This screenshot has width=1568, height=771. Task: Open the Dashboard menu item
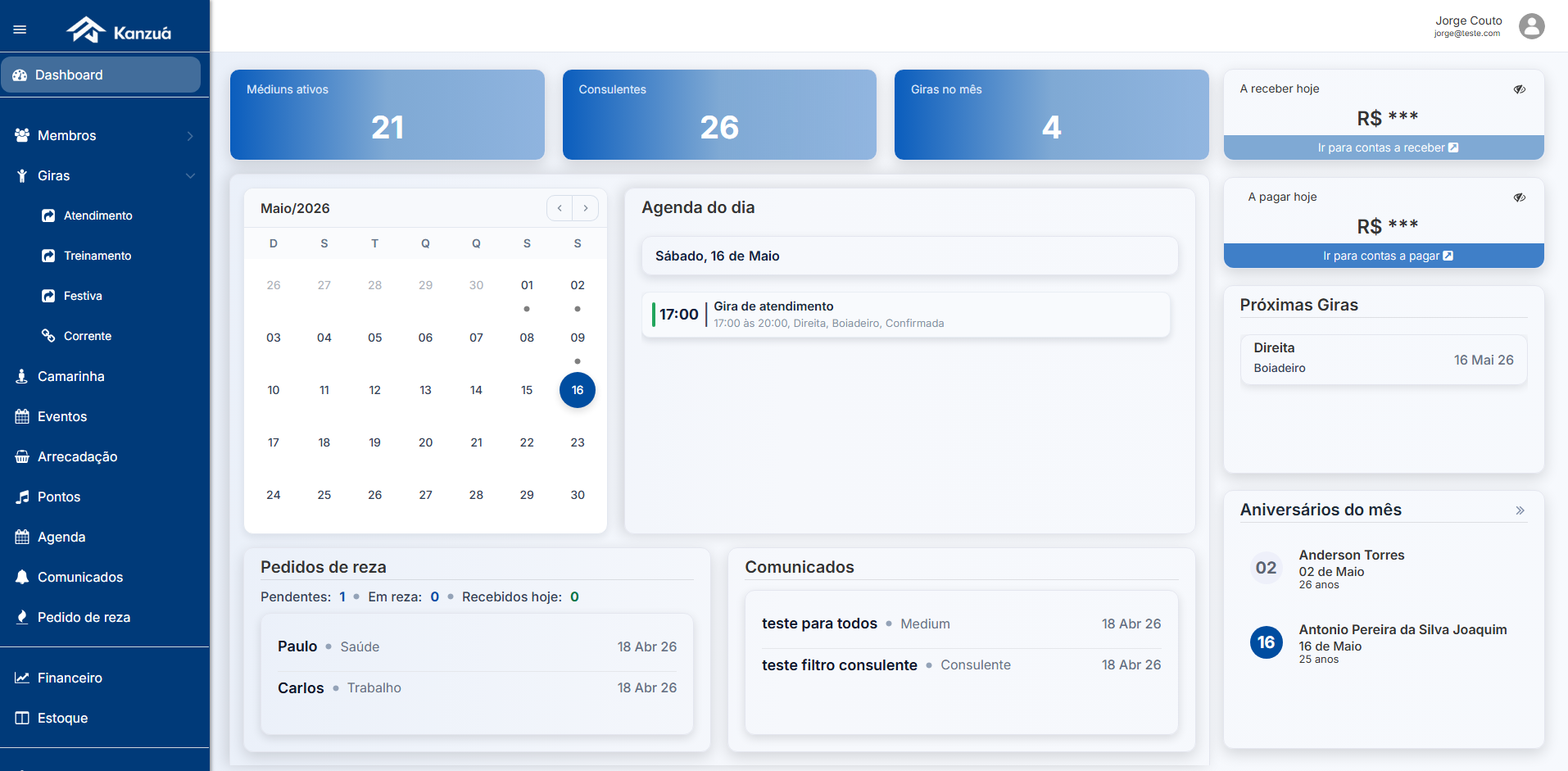click(101, 75)
